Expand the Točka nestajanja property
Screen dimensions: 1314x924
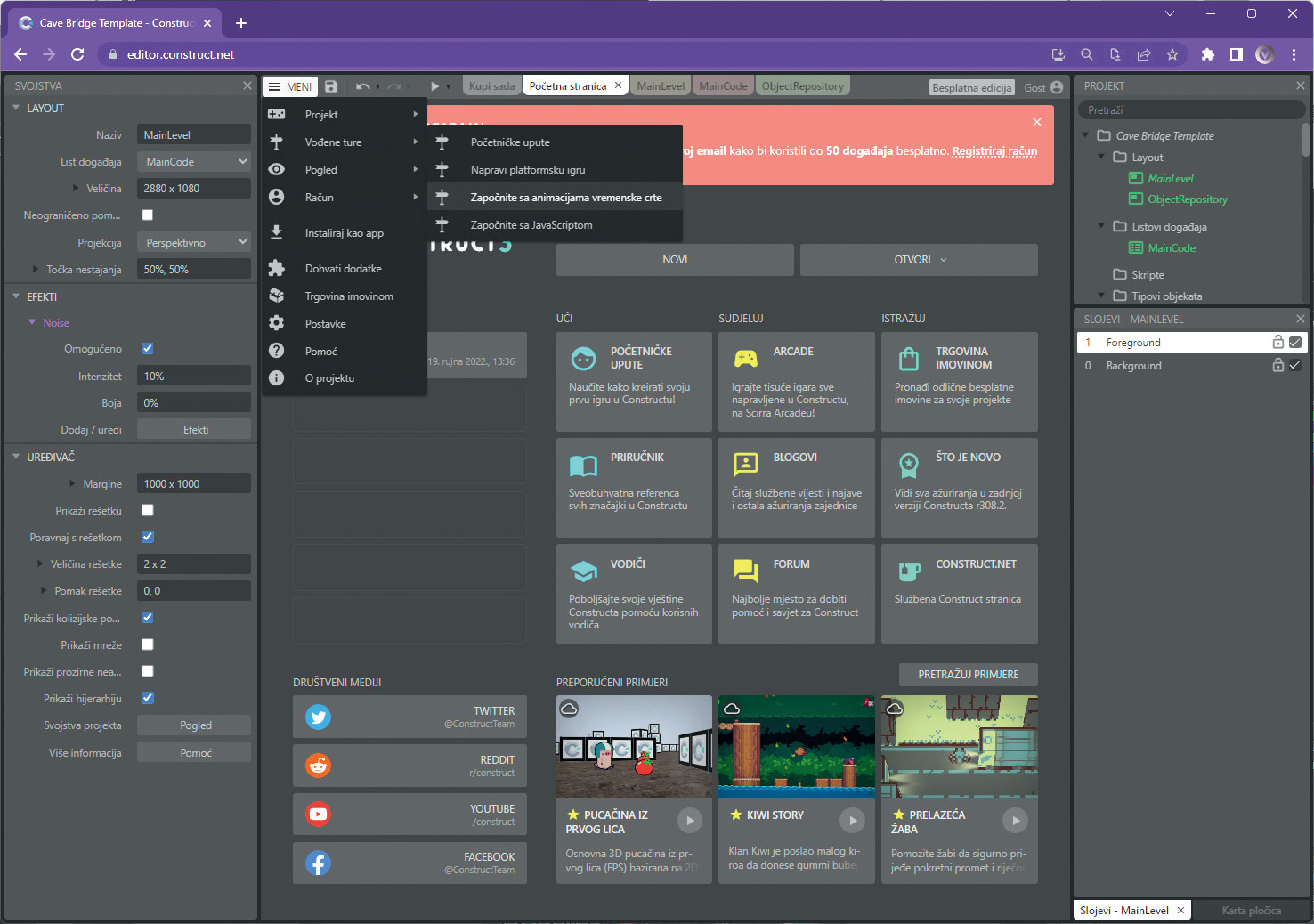pyautogui.click(x=36, y=269)
